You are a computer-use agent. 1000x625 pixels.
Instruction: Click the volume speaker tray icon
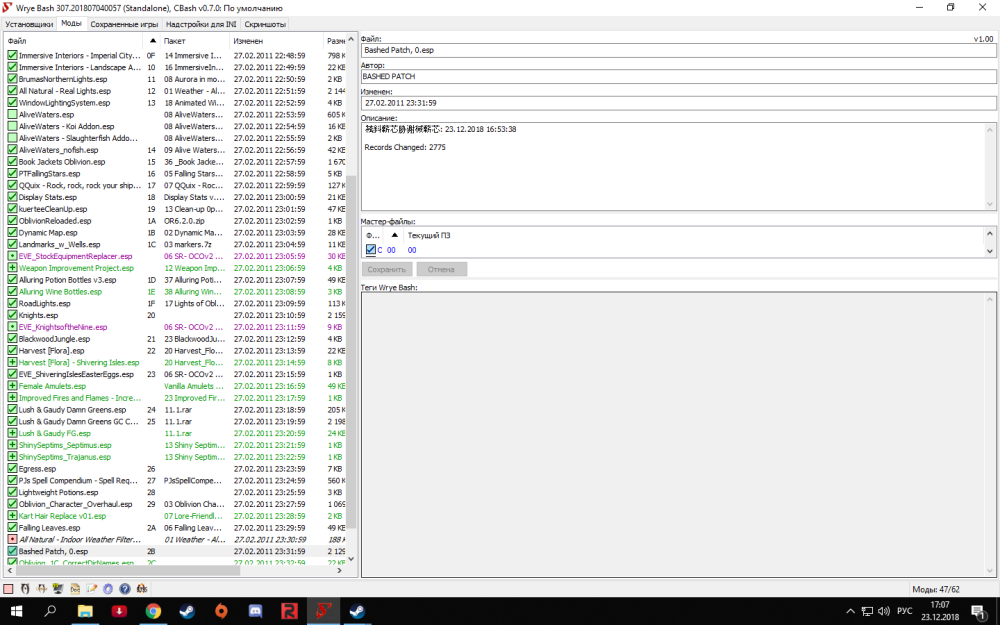pos(883,611)
